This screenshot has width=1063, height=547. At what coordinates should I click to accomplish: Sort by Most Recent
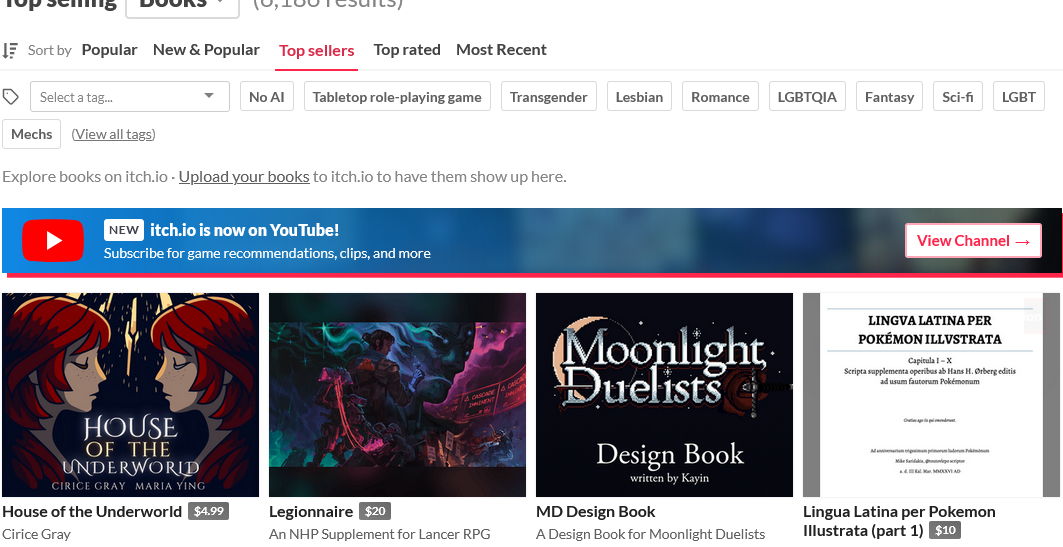coord(501,50)
